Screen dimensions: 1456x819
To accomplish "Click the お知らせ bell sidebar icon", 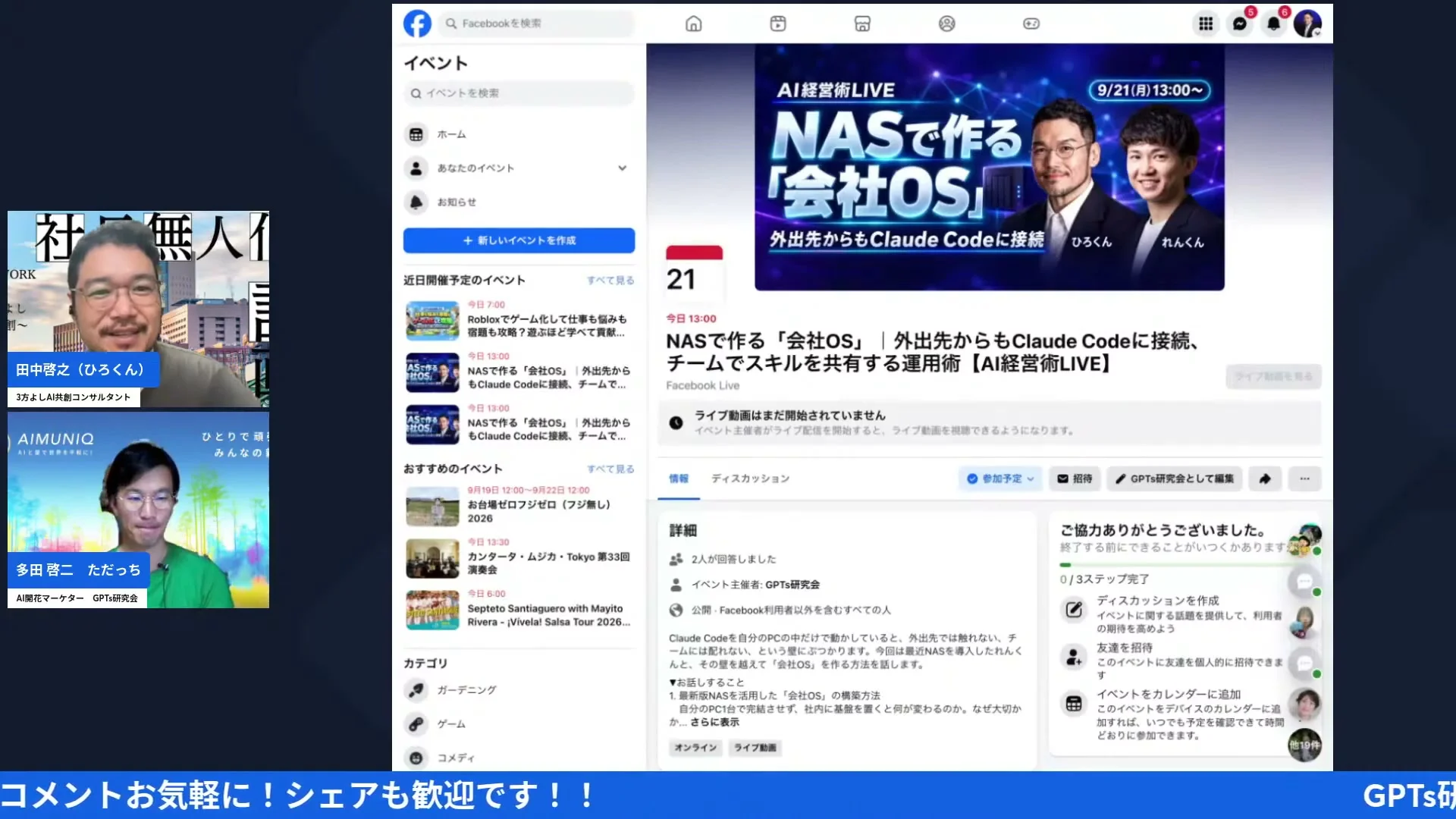I will tap(416, 202).
